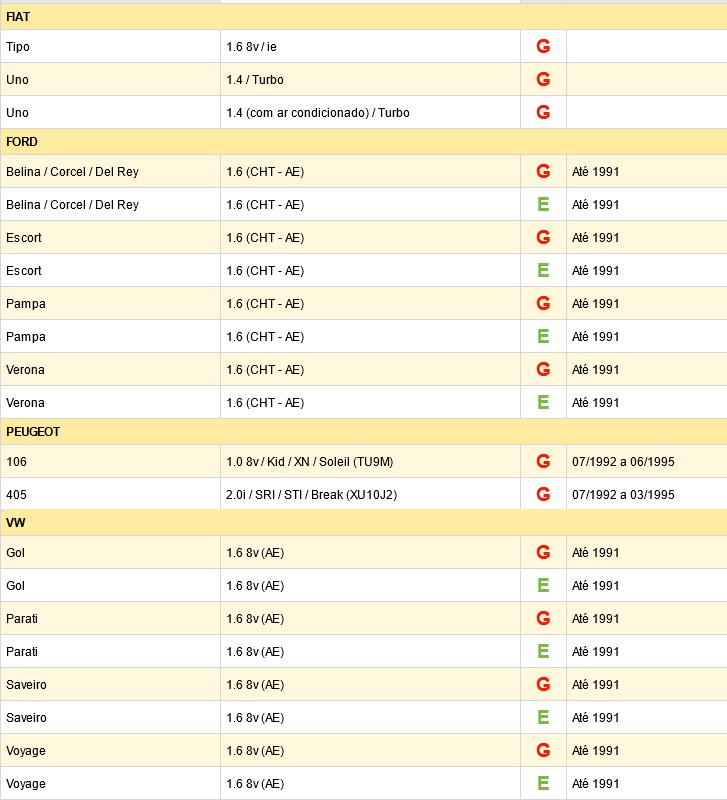The height and width of the screenshot is (800, 727).
Task: Click the red G icon in the first Pampa row
Action: [x=543, y=304]
